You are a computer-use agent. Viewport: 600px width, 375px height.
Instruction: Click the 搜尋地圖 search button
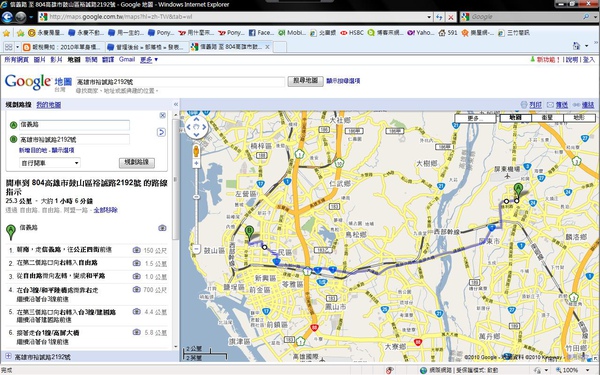305,81
